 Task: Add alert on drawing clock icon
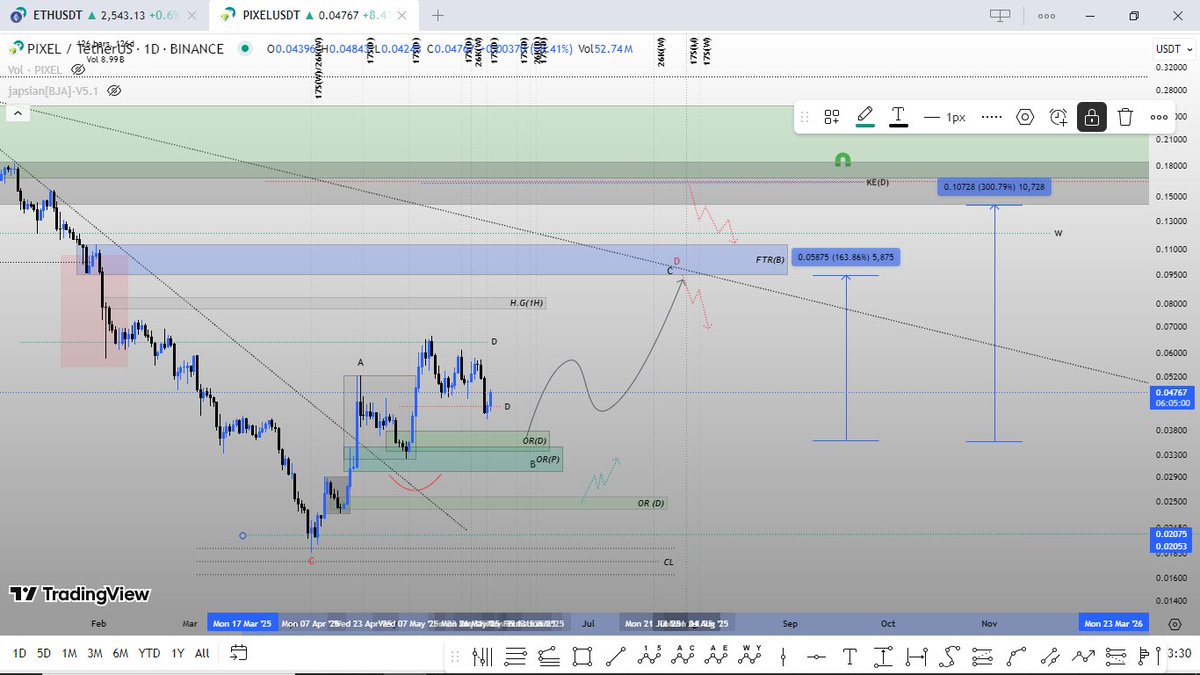coord(1059,117)
